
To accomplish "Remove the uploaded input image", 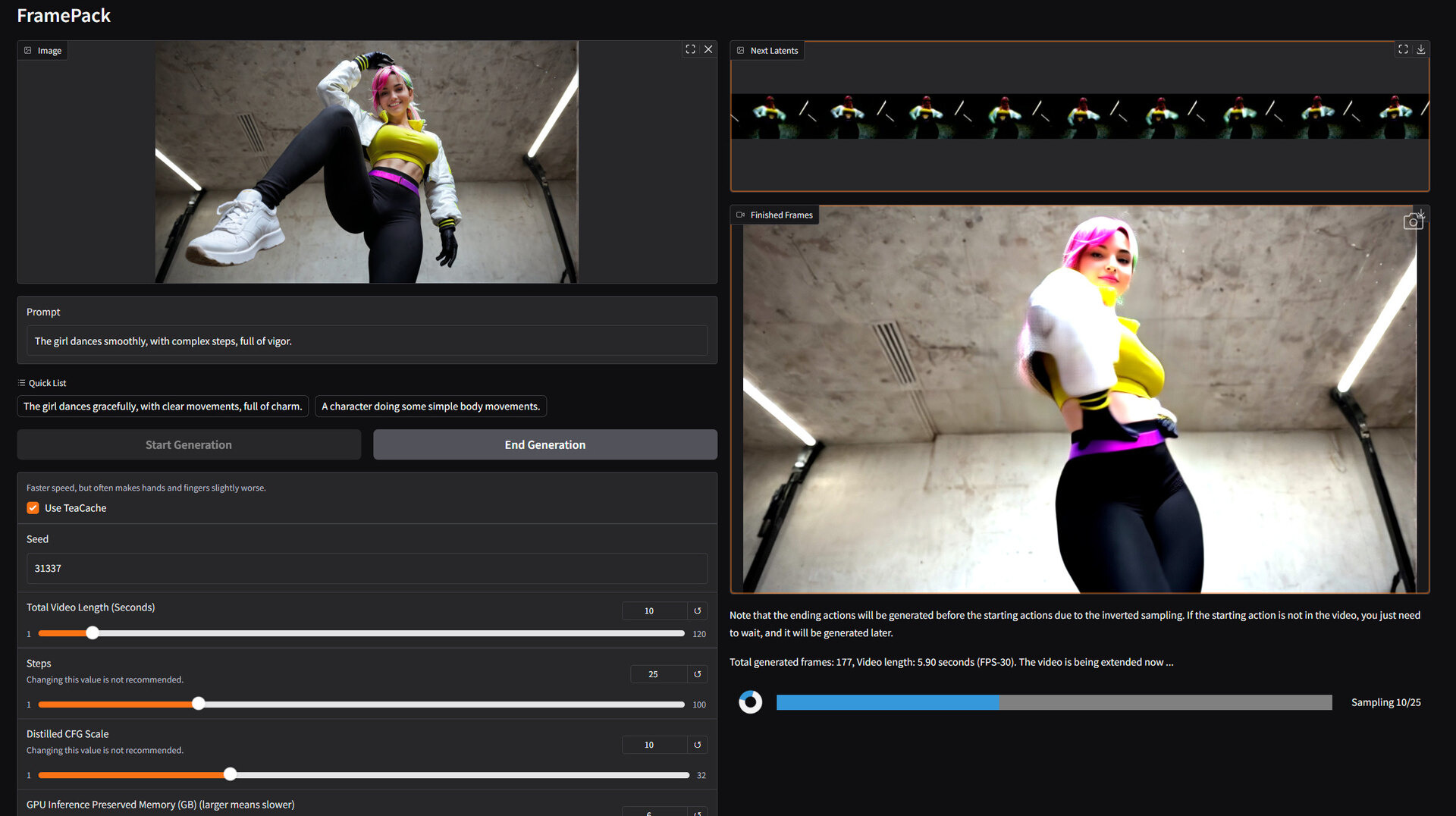I will point(708,49).
